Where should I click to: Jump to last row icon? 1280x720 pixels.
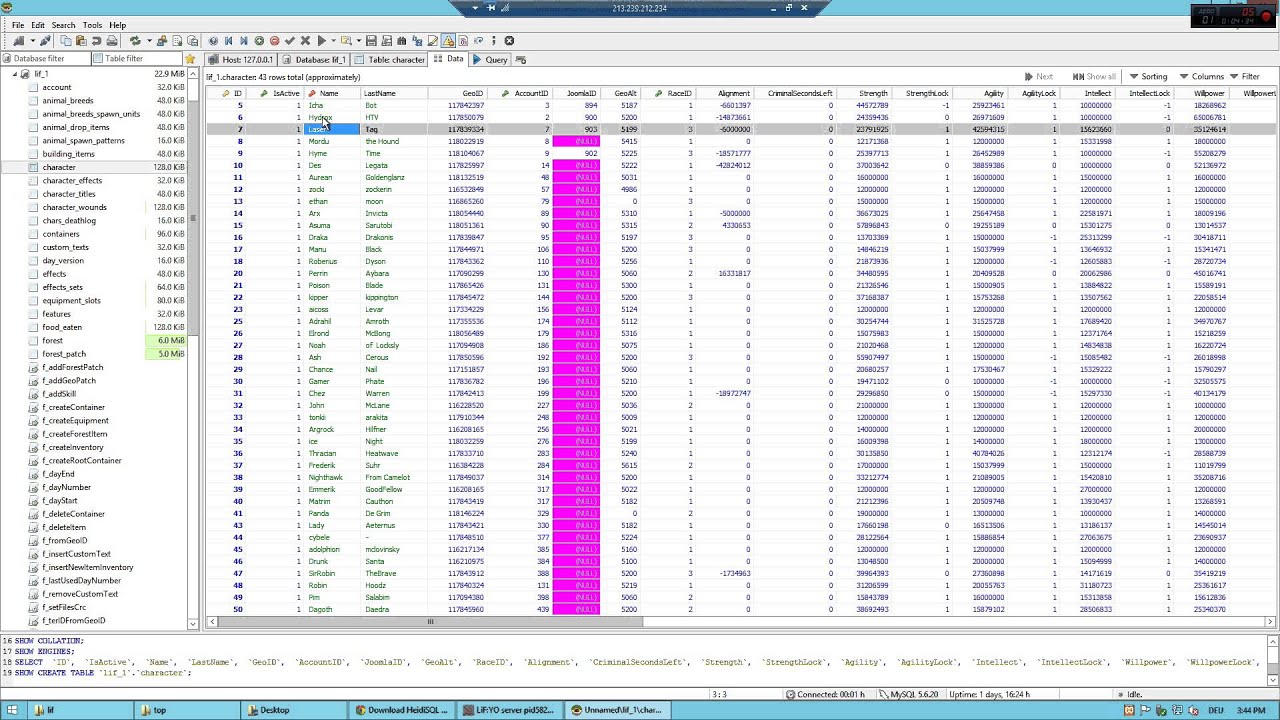click(x=244, y=41)
